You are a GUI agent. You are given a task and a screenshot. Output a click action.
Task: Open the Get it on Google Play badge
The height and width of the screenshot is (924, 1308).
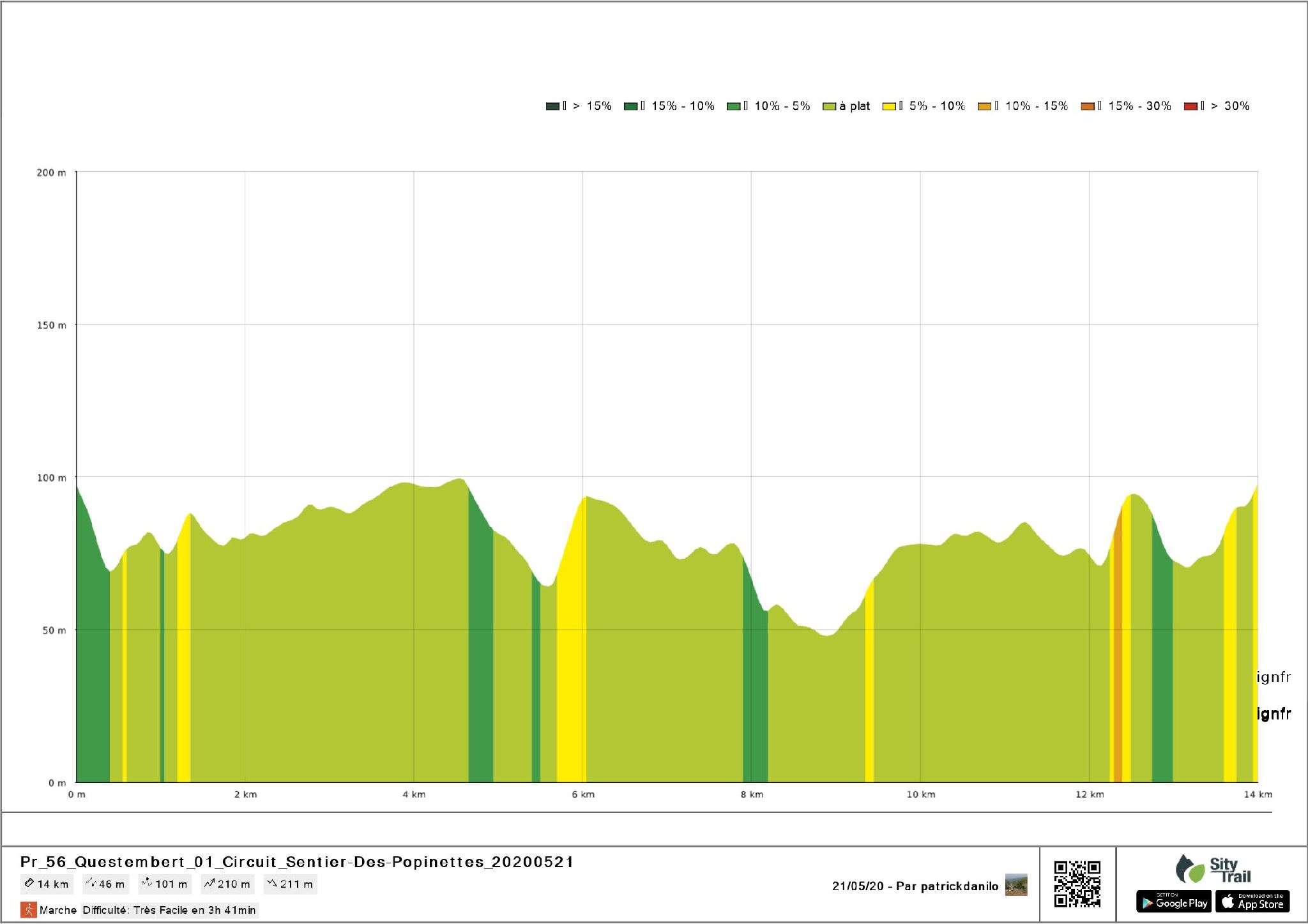tap(1173, 902)
